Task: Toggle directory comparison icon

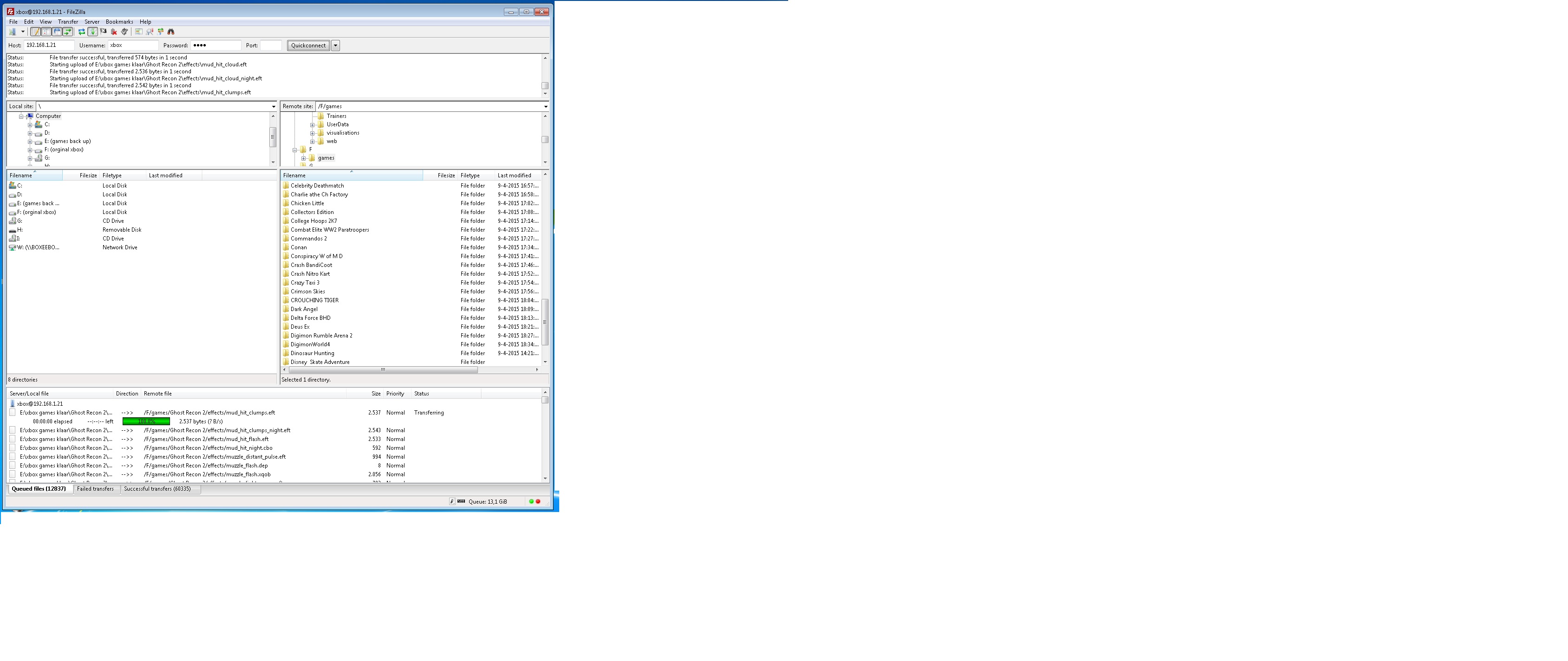Action: pyautogui.click(x=150, y=32)
